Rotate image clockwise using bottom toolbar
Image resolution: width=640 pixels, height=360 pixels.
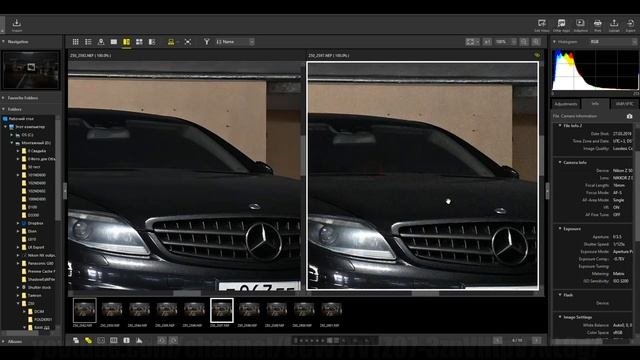173,340
